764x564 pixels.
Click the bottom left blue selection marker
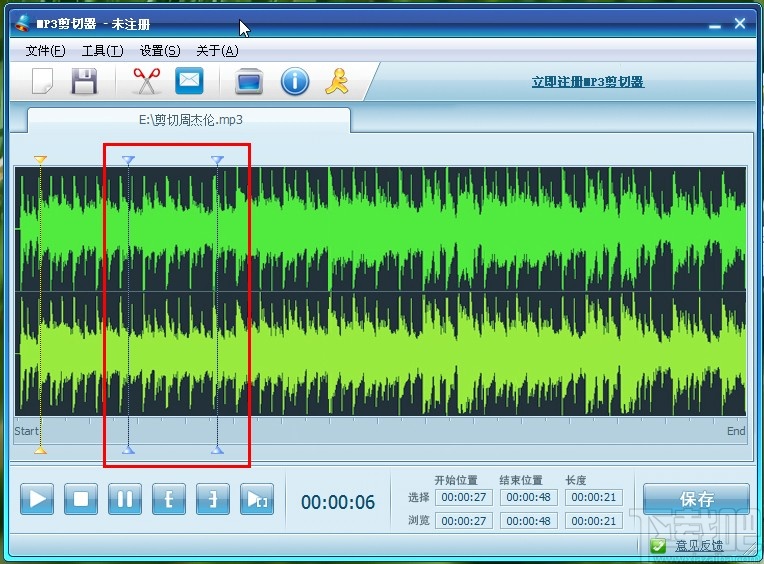click(x=128, y=450)
